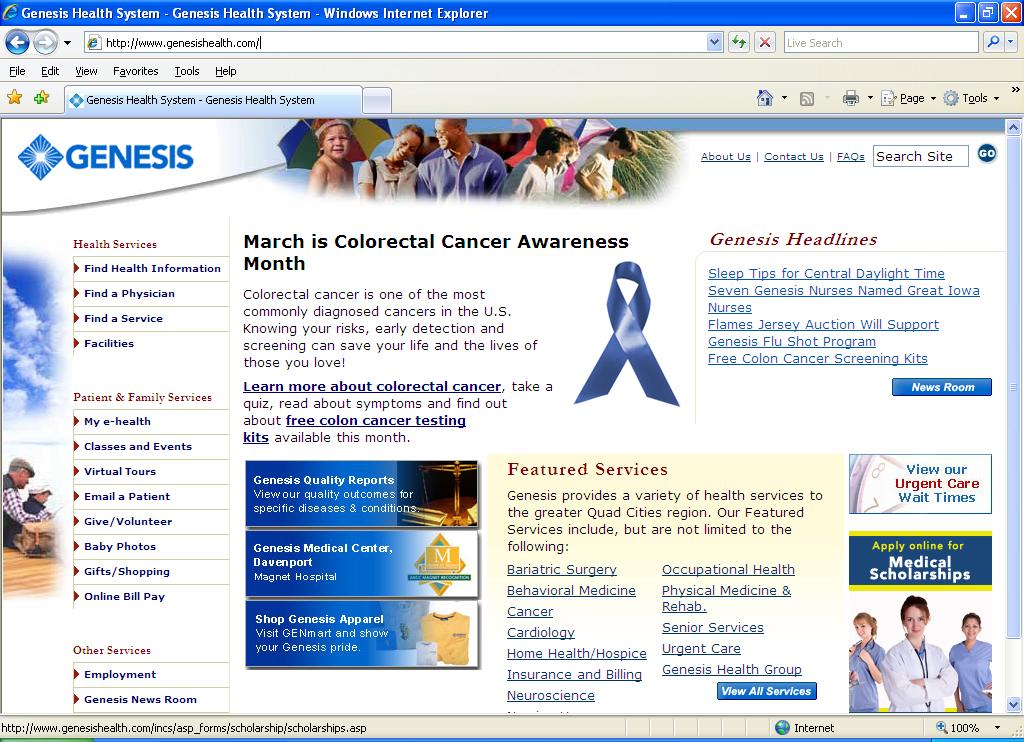Open the Medical Scholarships apply banner
The width and height of the screenshot is (1024, 742).
pyautogui.click(x=920, y=622)
